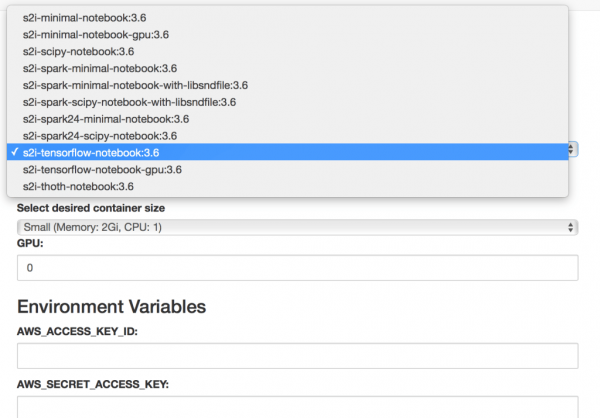Click the AWS_ACCESS_KEY_ID text field
Screen dimensions: 600x418
tap(298, 356)
